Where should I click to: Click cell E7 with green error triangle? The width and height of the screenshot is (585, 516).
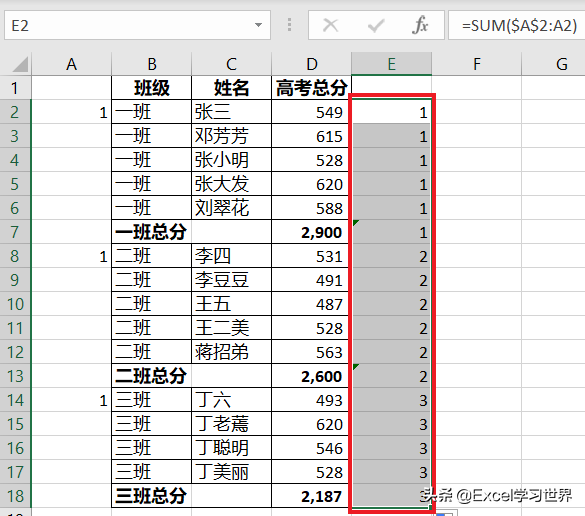pos(391,232)
